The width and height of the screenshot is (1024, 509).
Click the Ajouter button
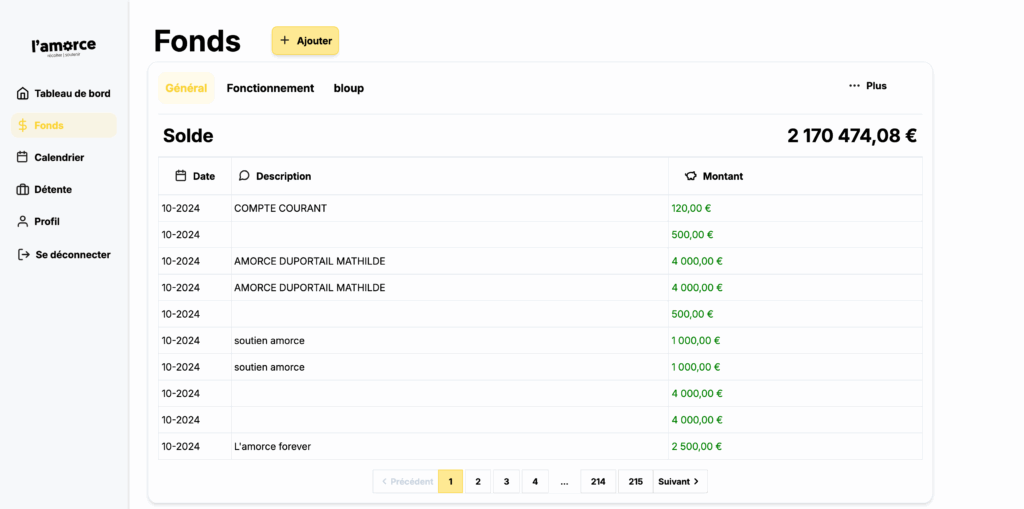coord(305,41)
